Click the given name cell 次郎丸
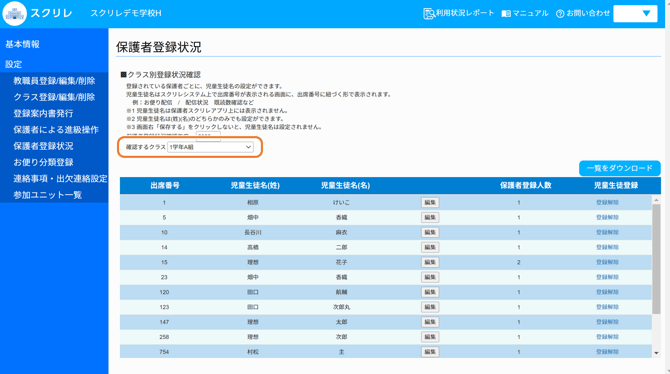Viewport: 670px width, 374px height. (x=341, y=307)
